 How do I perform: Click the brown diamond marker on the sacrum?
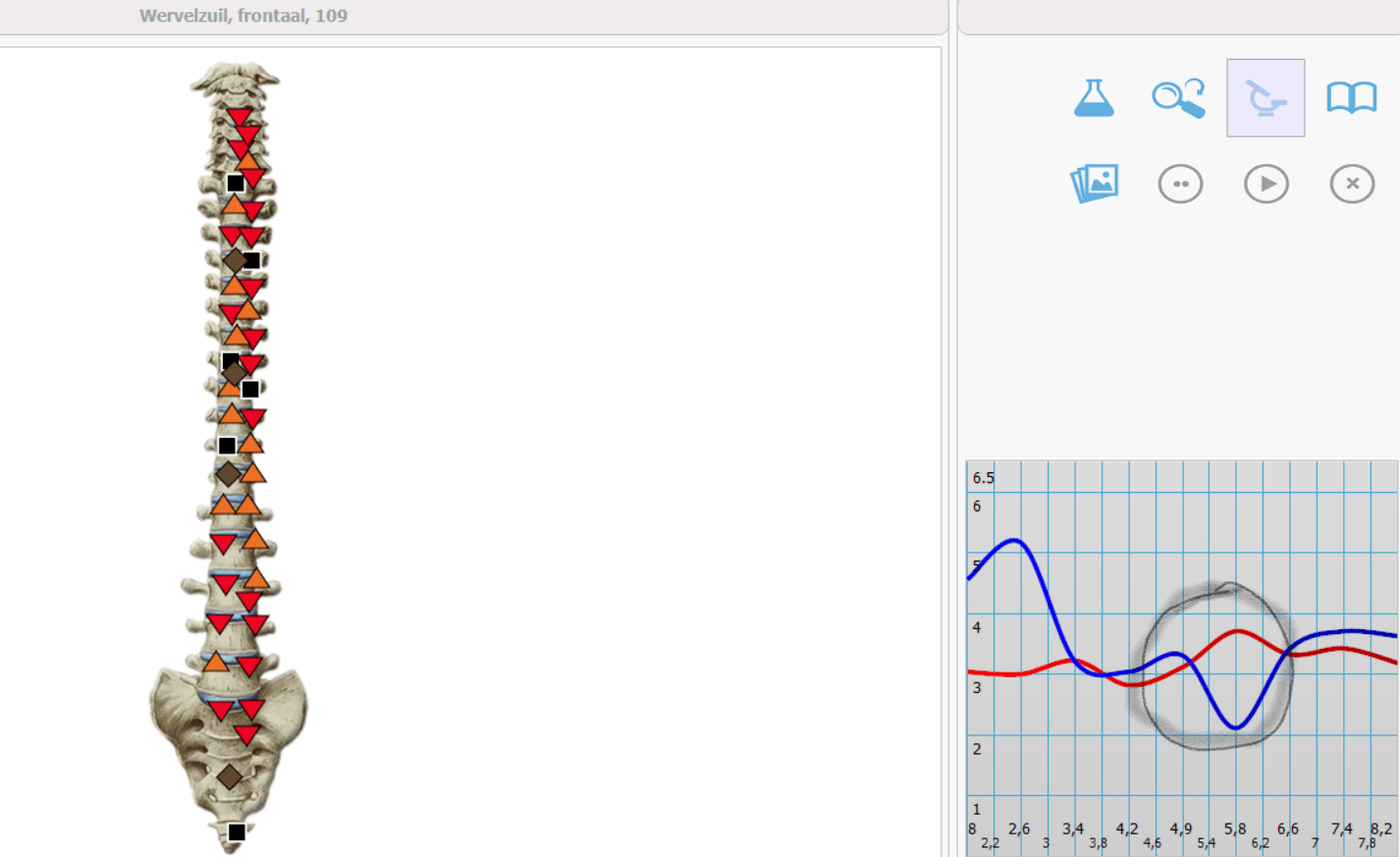[x=230, y=777]
